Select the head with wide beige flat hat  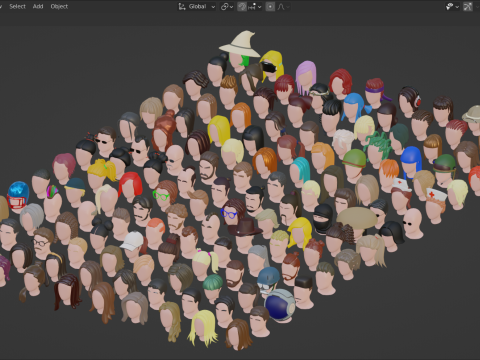tap(357, 223)
